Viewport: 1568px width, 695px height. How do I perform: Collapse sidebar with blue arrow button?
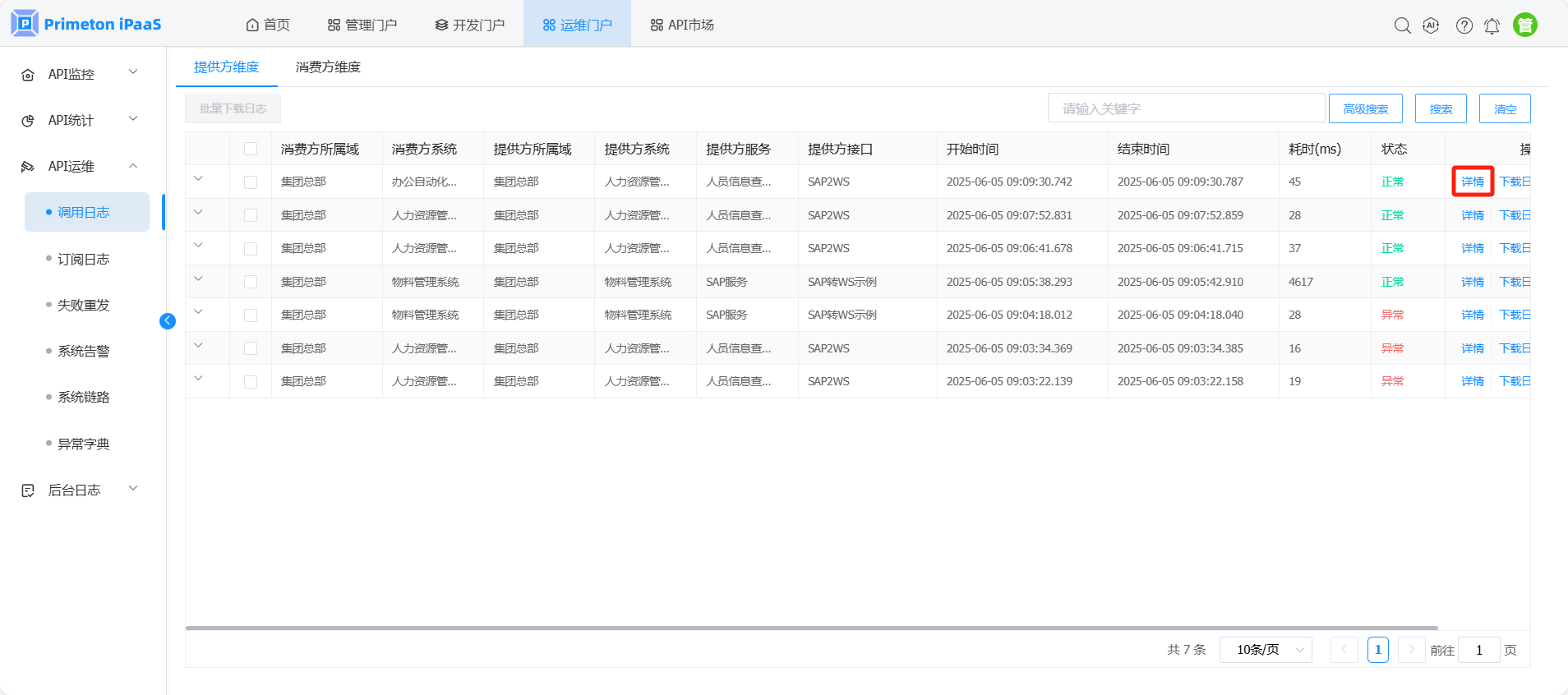point(168,321)
